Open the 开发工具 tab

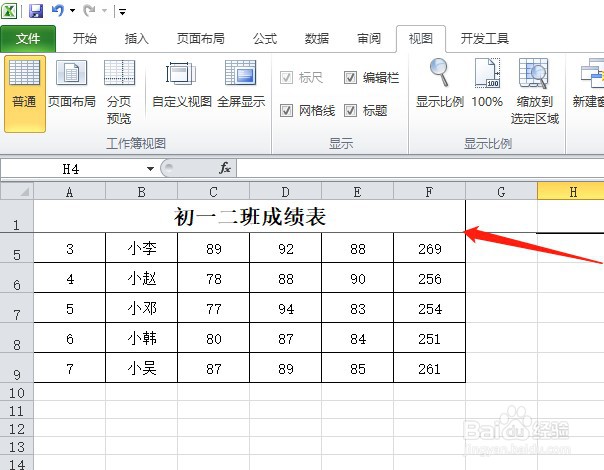click(485, 39)
